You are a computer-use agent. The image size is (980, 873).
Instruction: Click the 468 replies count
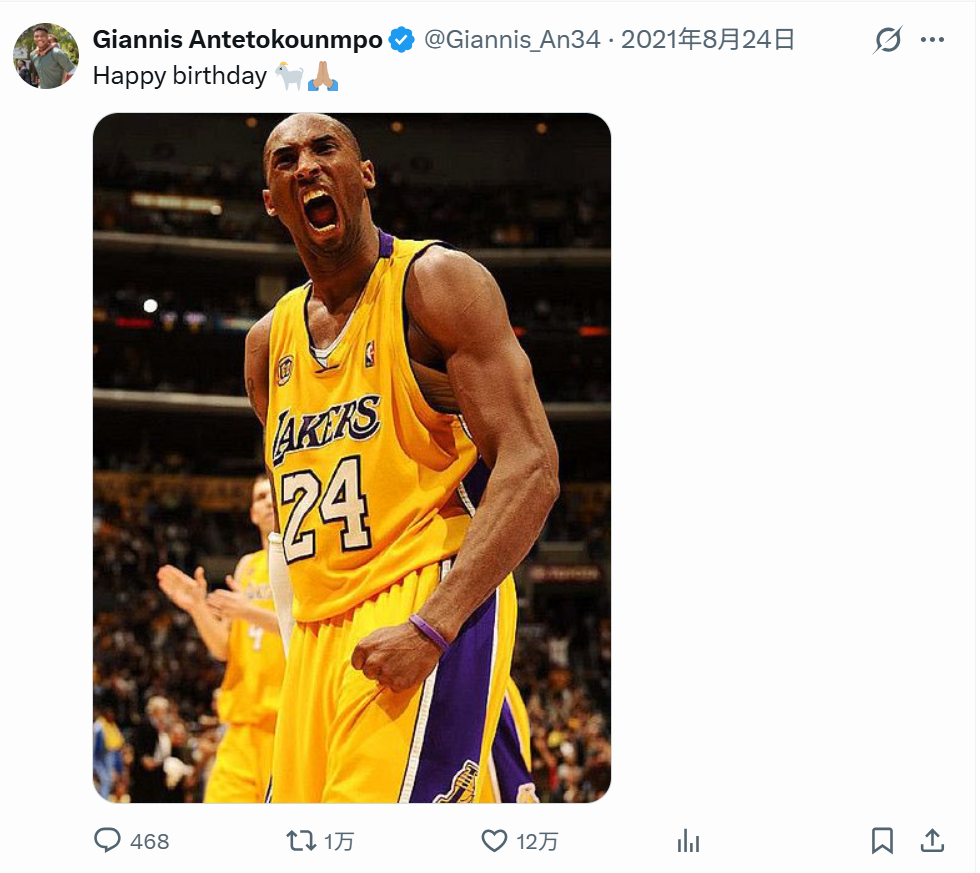pyautogui.click(x=149, y=841)
